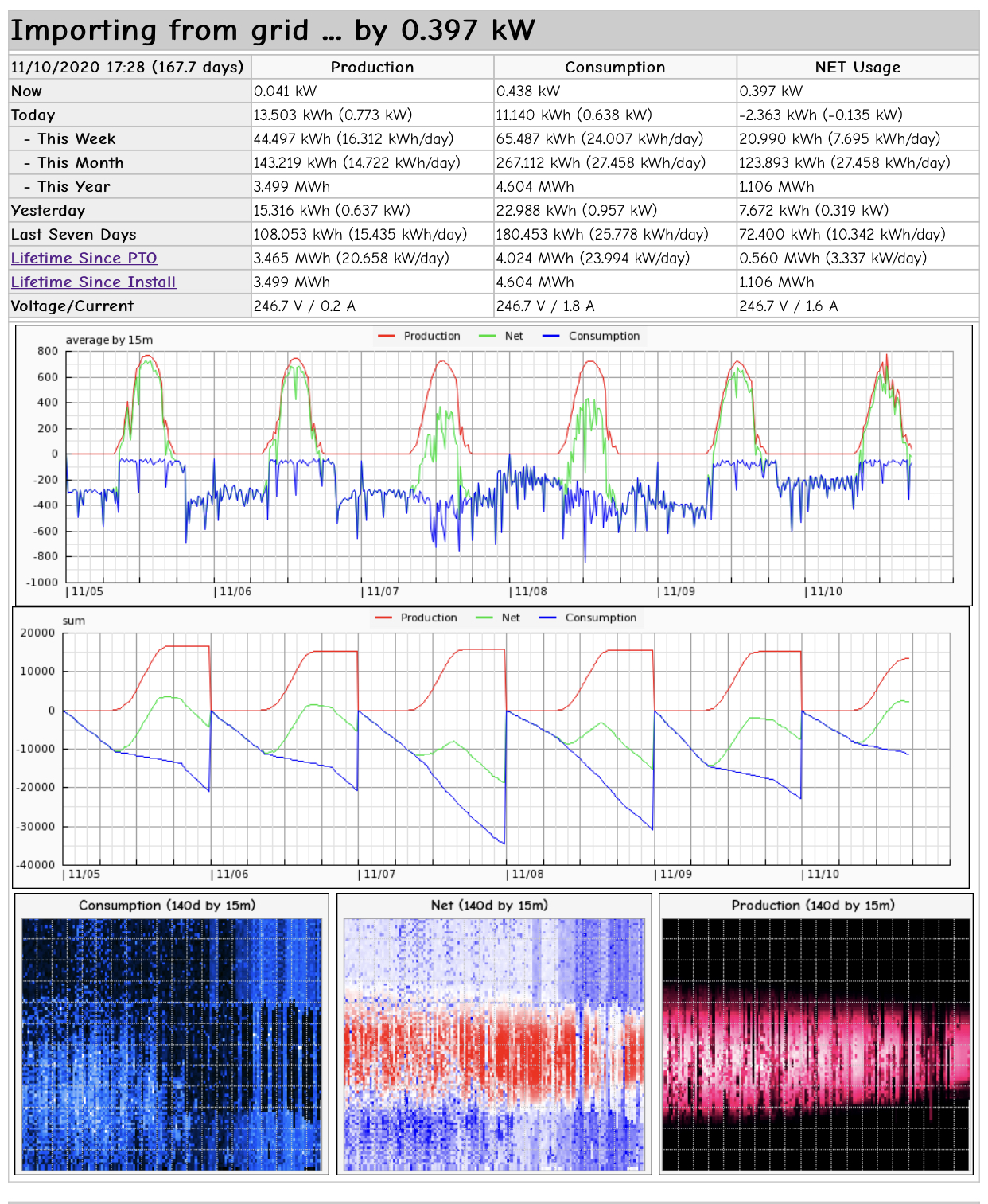Click net reading "246.7 V / 1.6 A"
This screenshot has width=988, height=1204.
pyautogui.click(x=788, y=306)
